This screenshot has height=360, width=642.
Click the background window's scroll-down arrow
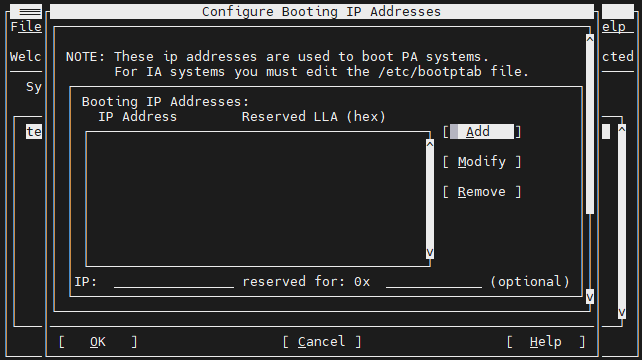coord(622,313)
